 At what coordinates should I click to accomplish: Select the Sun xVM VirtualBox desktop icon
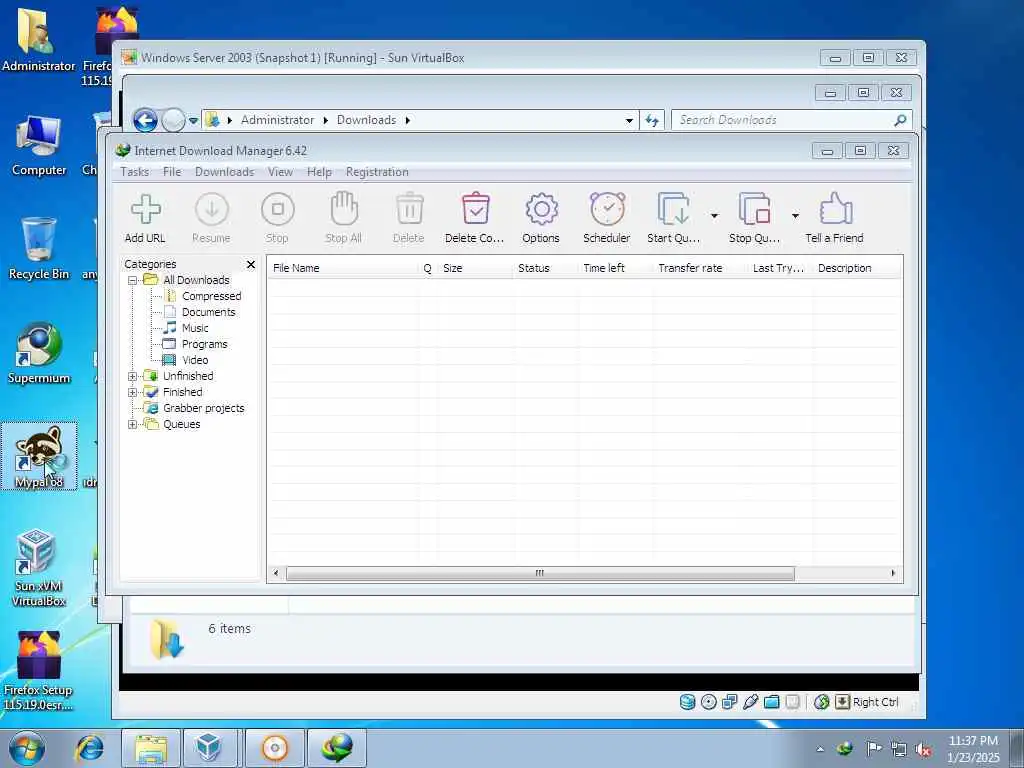tap(39, 568)
